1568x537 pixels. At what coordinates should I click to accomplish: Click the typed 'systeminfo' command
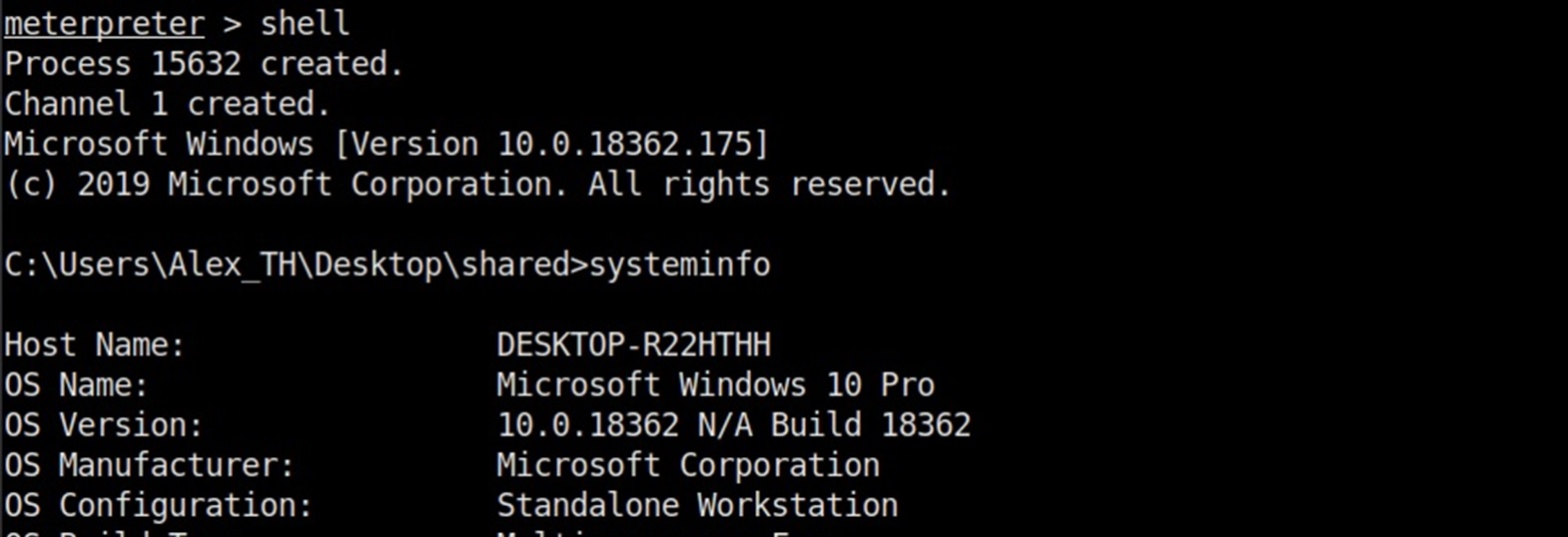click(679, 265)
